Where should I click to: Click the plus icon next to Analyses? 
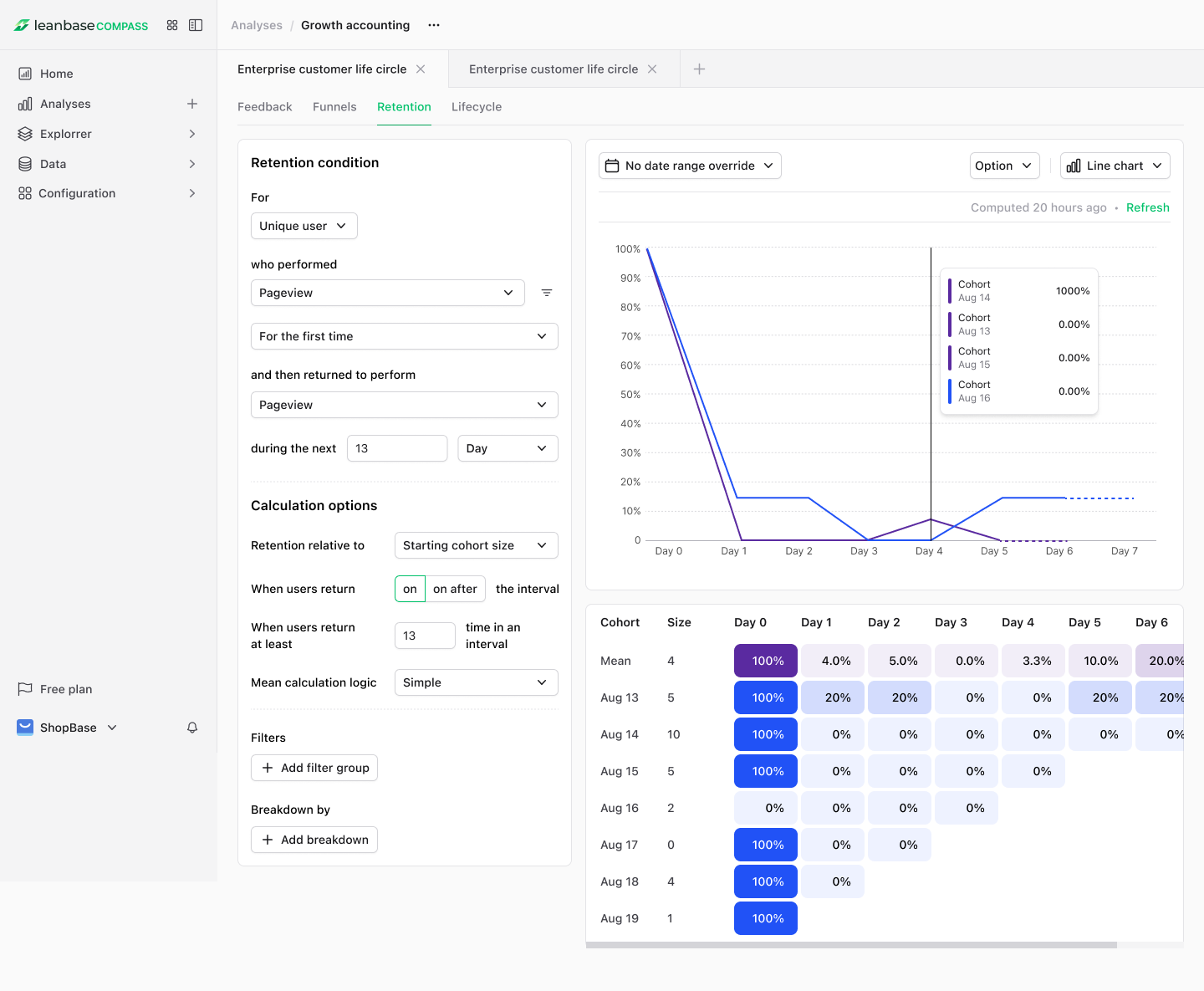coord(192,104)
